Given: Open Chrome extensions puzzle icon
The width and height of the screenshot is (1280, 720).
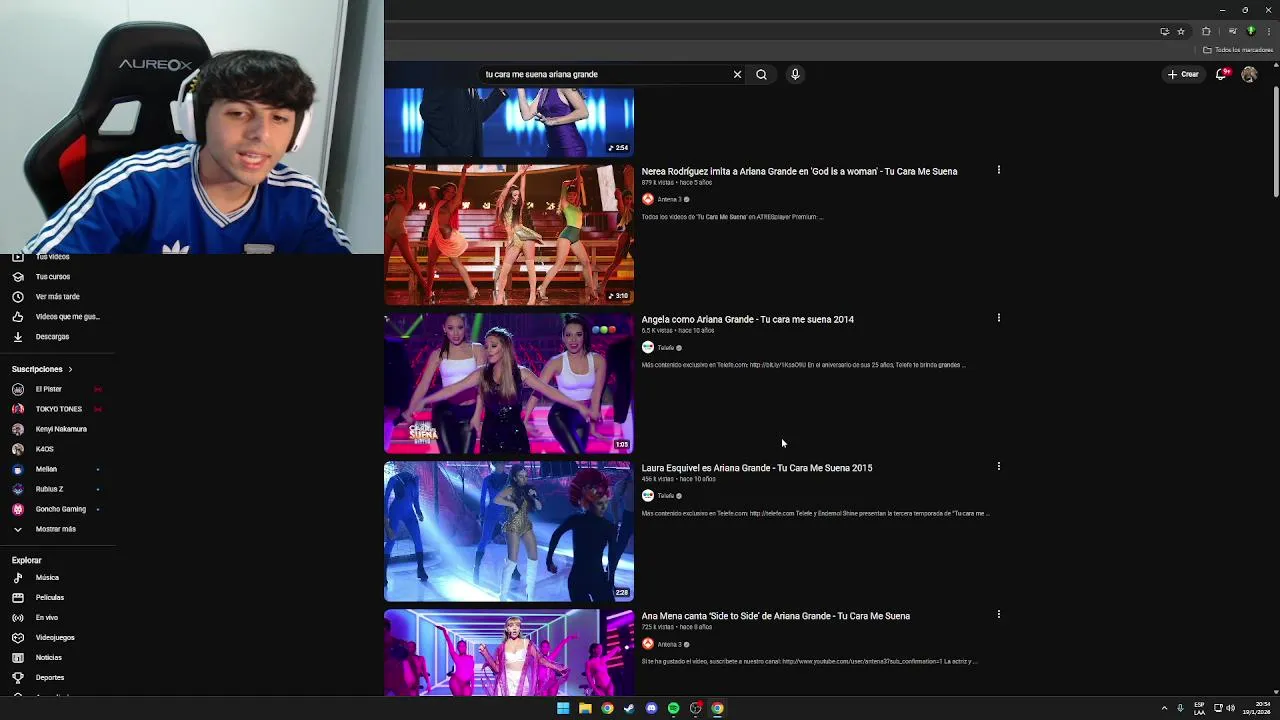Looking at the screenshot, I should click(1206, 31).
